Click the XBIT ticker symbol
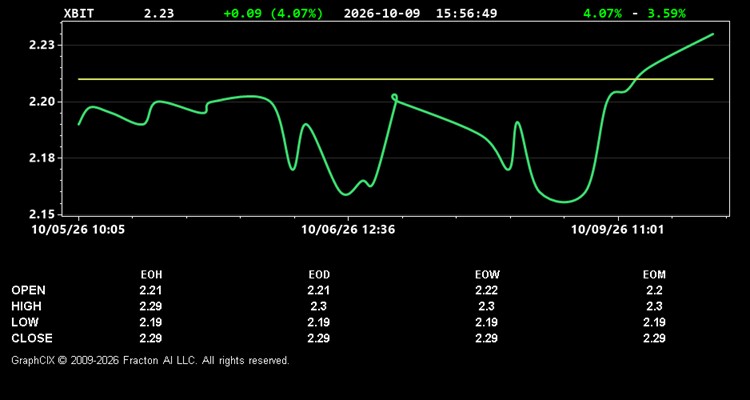750x400 pixels. (79, 13)
